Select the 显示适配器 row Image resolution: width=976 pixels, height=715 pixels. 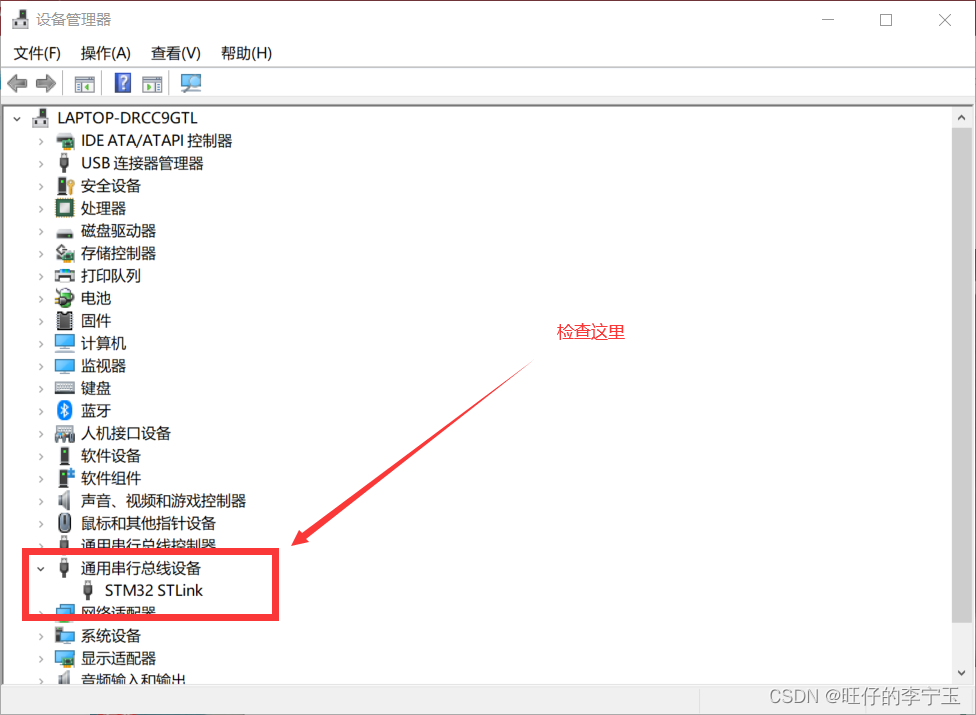coord(118,658)
